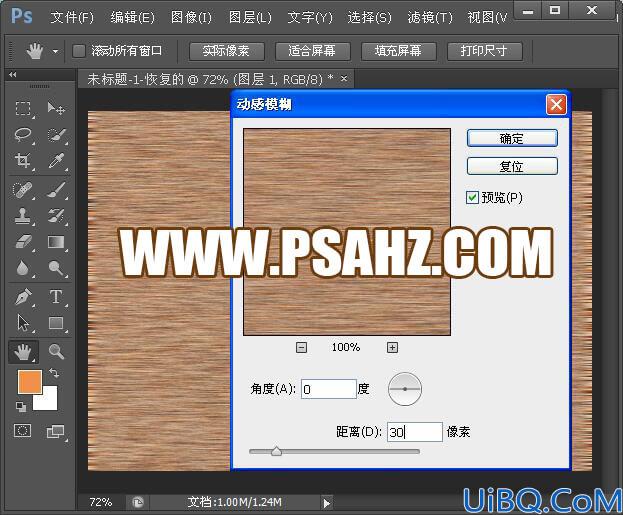Viewport: 623px width, 515px height.
Task: Zoom in the Motion Blur preview
Action: point(392,348)
